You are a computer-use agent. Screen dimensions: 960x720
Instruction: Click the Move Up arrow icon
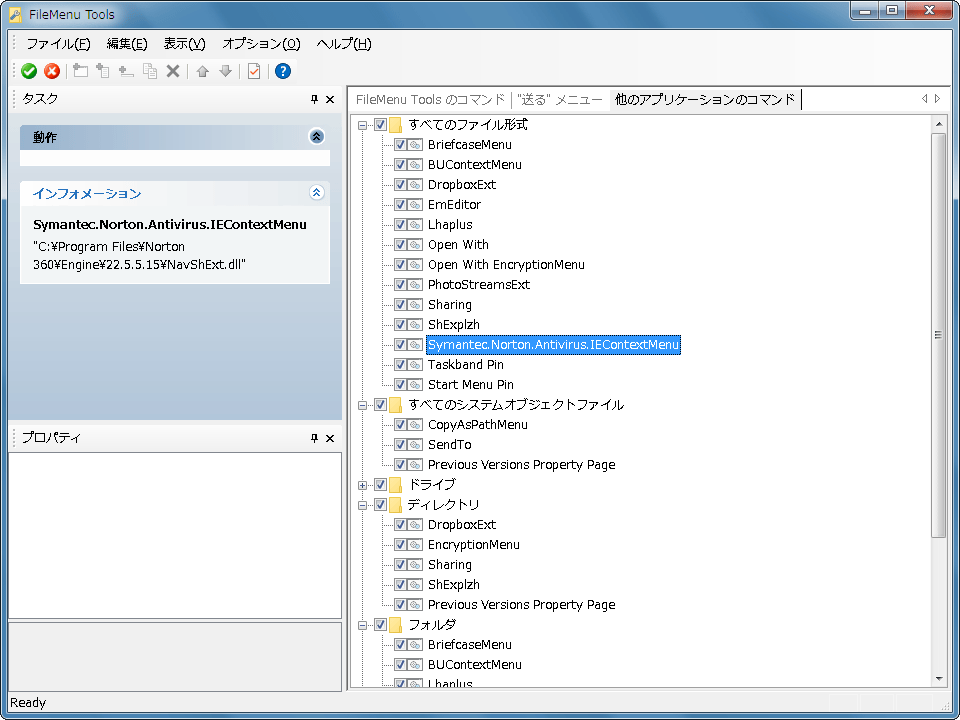203,71
